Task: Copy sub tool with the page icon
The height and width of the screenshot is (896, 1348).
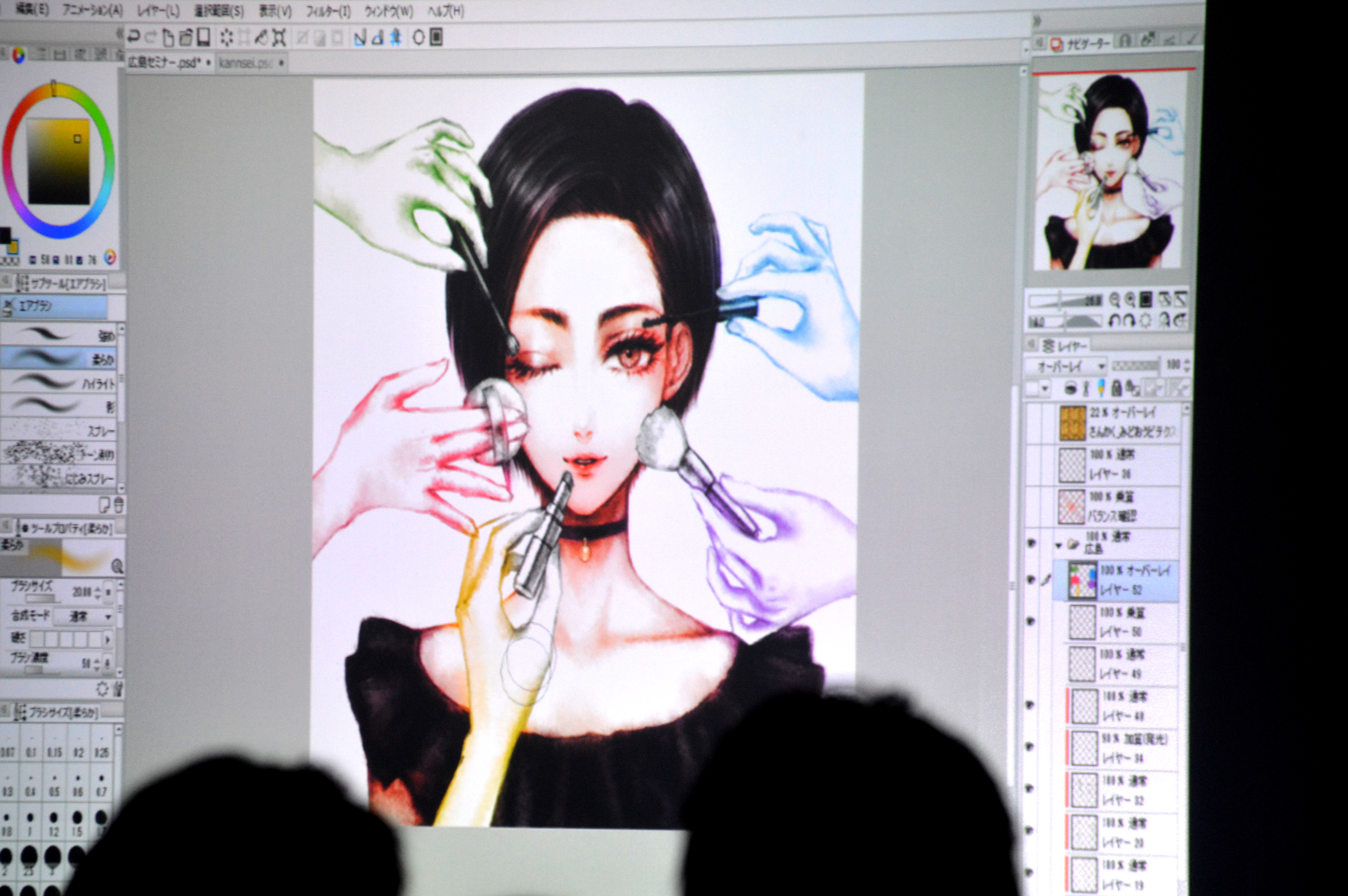Action: click(105, 505)
